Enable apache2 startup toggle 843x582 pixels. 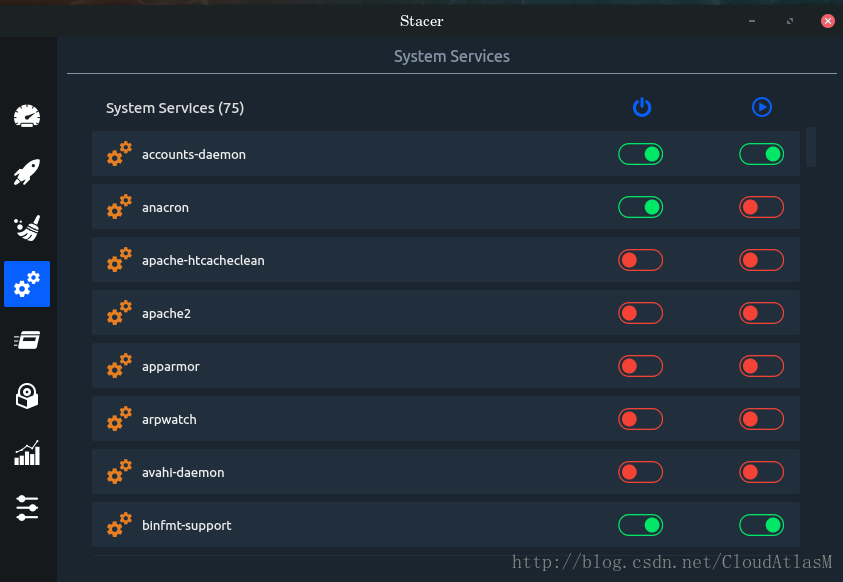(640, 313)
